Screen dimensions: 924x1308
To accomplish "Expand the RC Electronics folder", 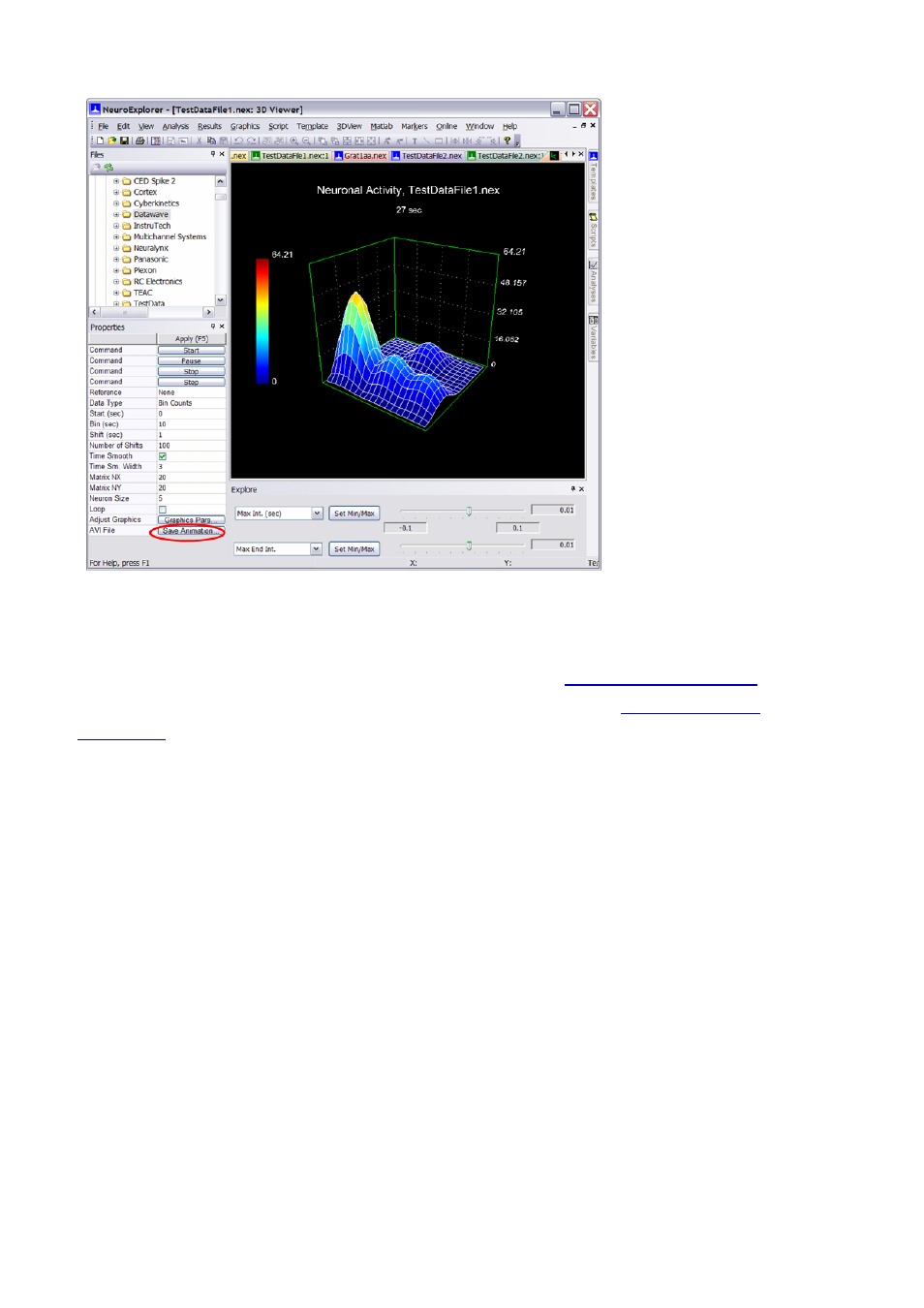I will point(116,282).
